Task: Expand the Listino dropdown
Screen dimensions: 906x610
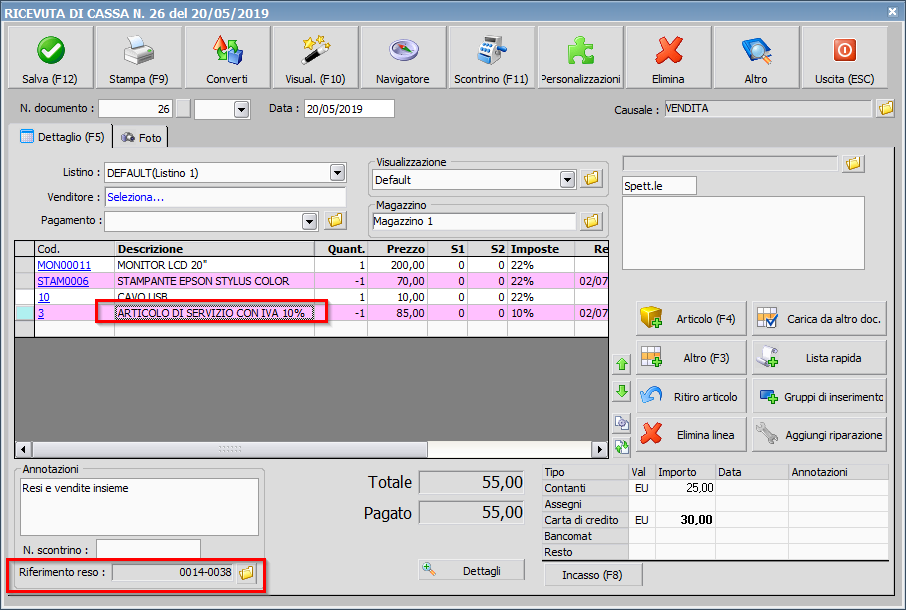Action: [337, 173]
